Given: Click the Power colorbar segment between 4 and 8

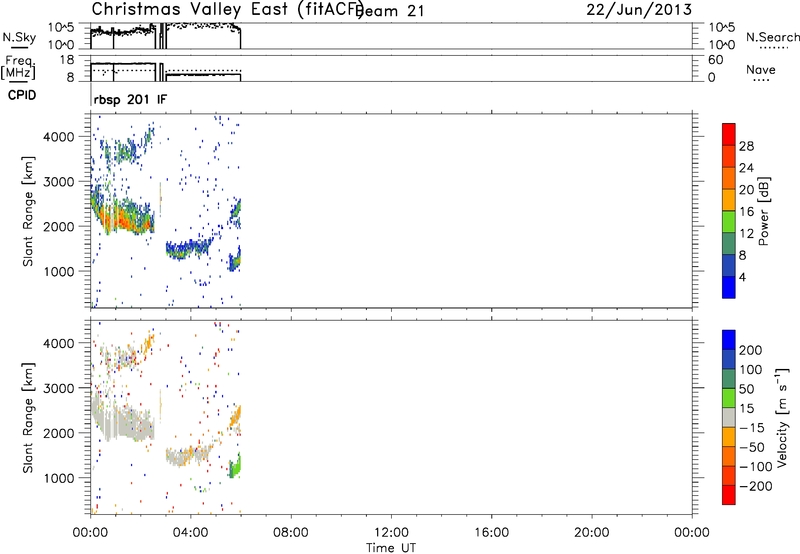Looking at the screenshot, I should coord(729,265).
